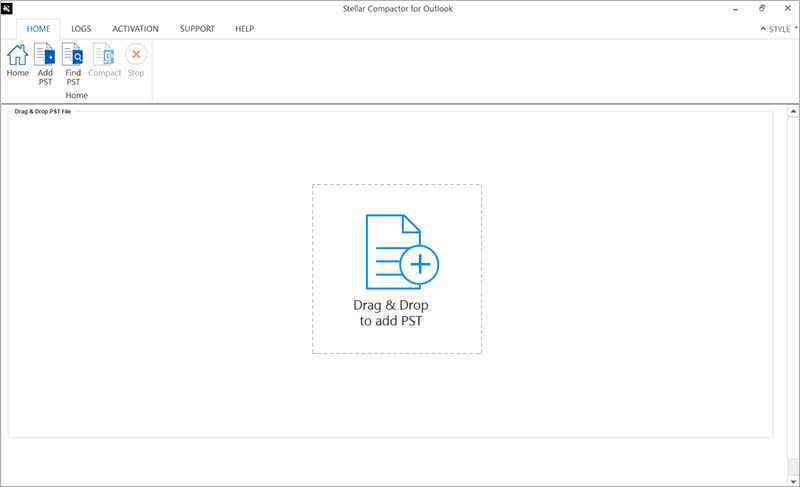Minimize the Stellar Compactor window
This screenshot has width=800, height=487.
coord(736,9)
